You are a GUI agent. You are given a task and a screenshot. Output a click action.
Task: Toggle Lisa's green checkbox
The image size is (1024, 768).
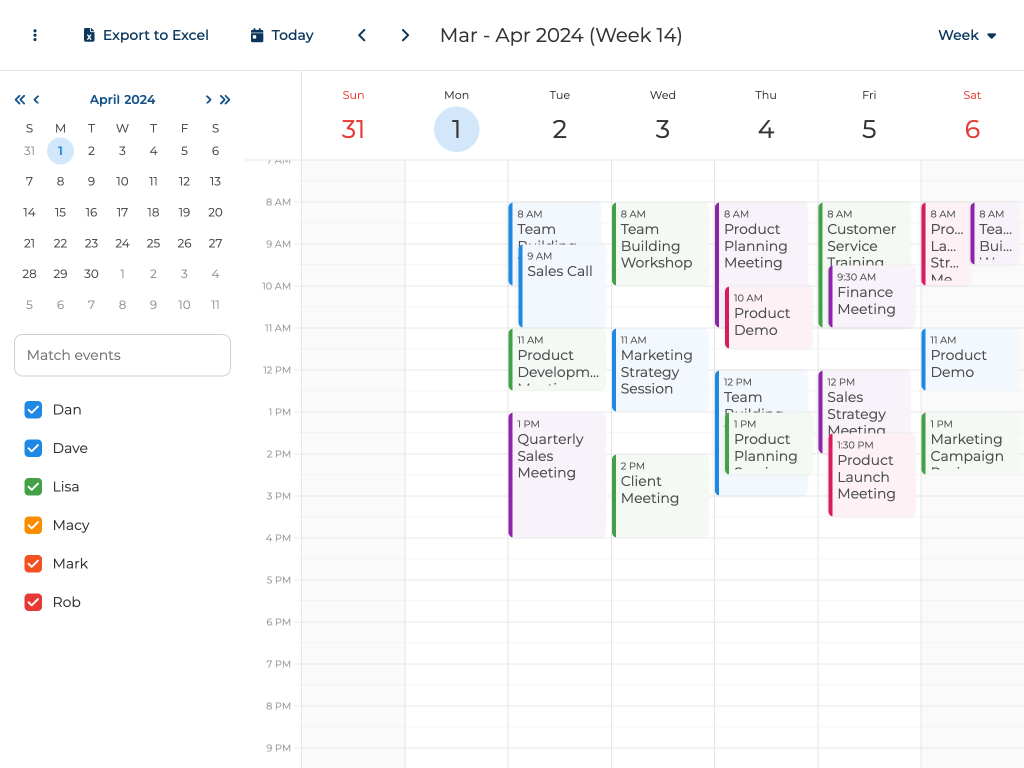(33, 486)
